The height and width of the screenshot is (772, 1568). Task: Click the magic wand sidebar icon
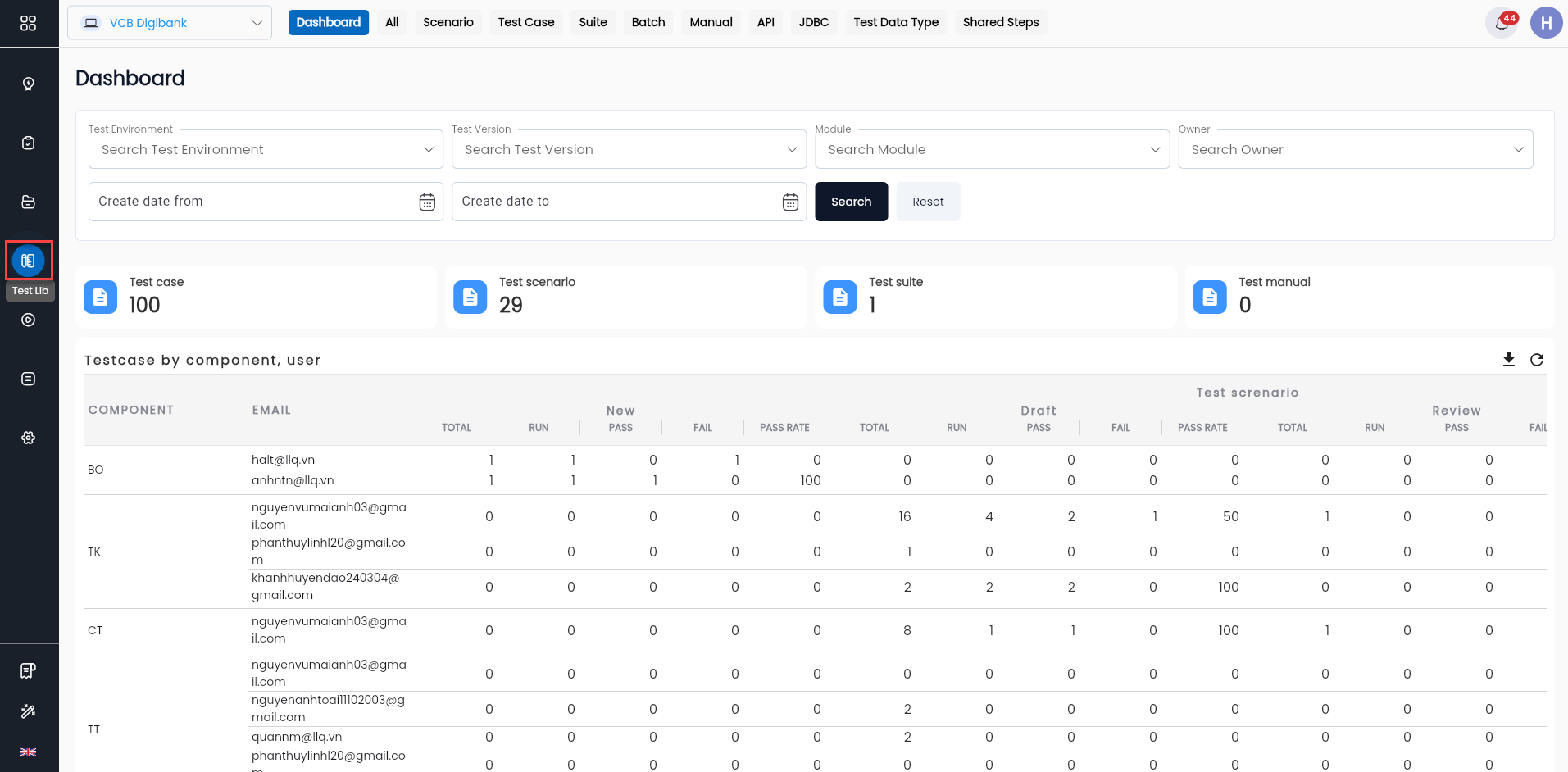29,711
